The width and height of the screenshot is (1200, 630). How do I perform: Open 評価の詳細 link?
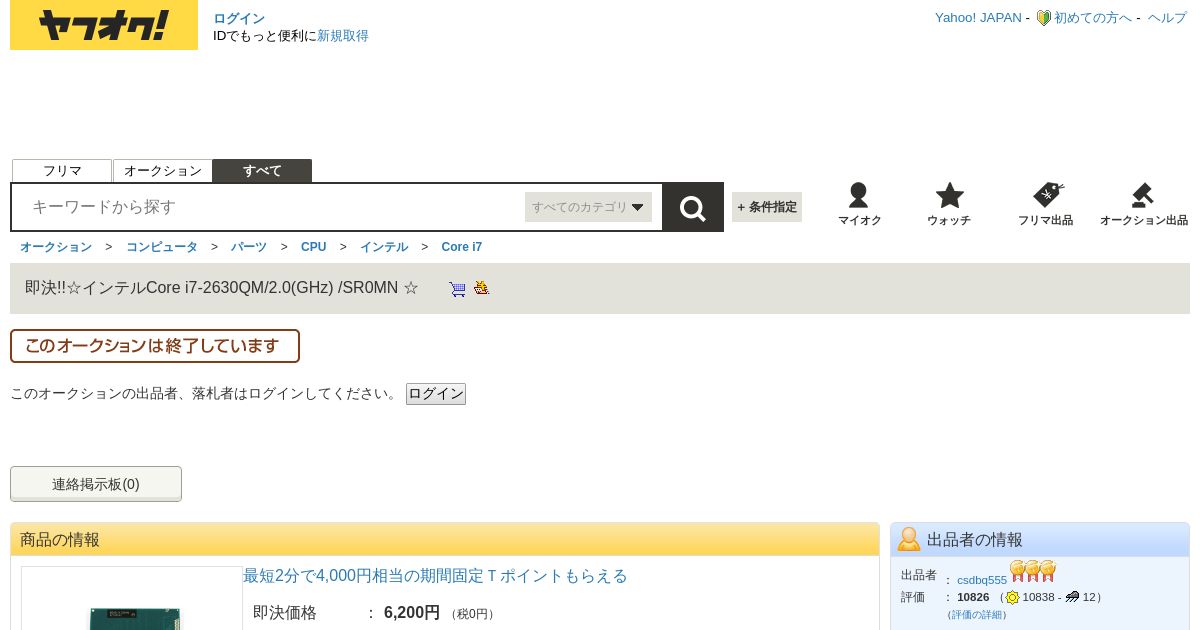(977, 614)
